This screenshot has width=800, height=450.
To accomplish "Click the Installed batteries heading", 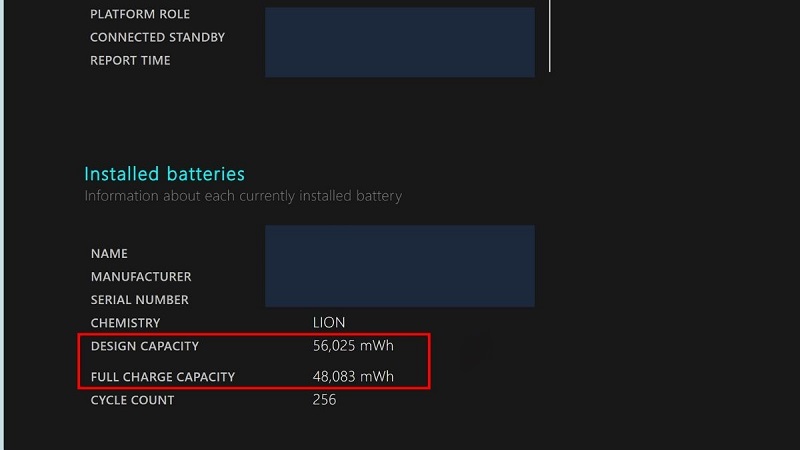I will click(164, 174).
